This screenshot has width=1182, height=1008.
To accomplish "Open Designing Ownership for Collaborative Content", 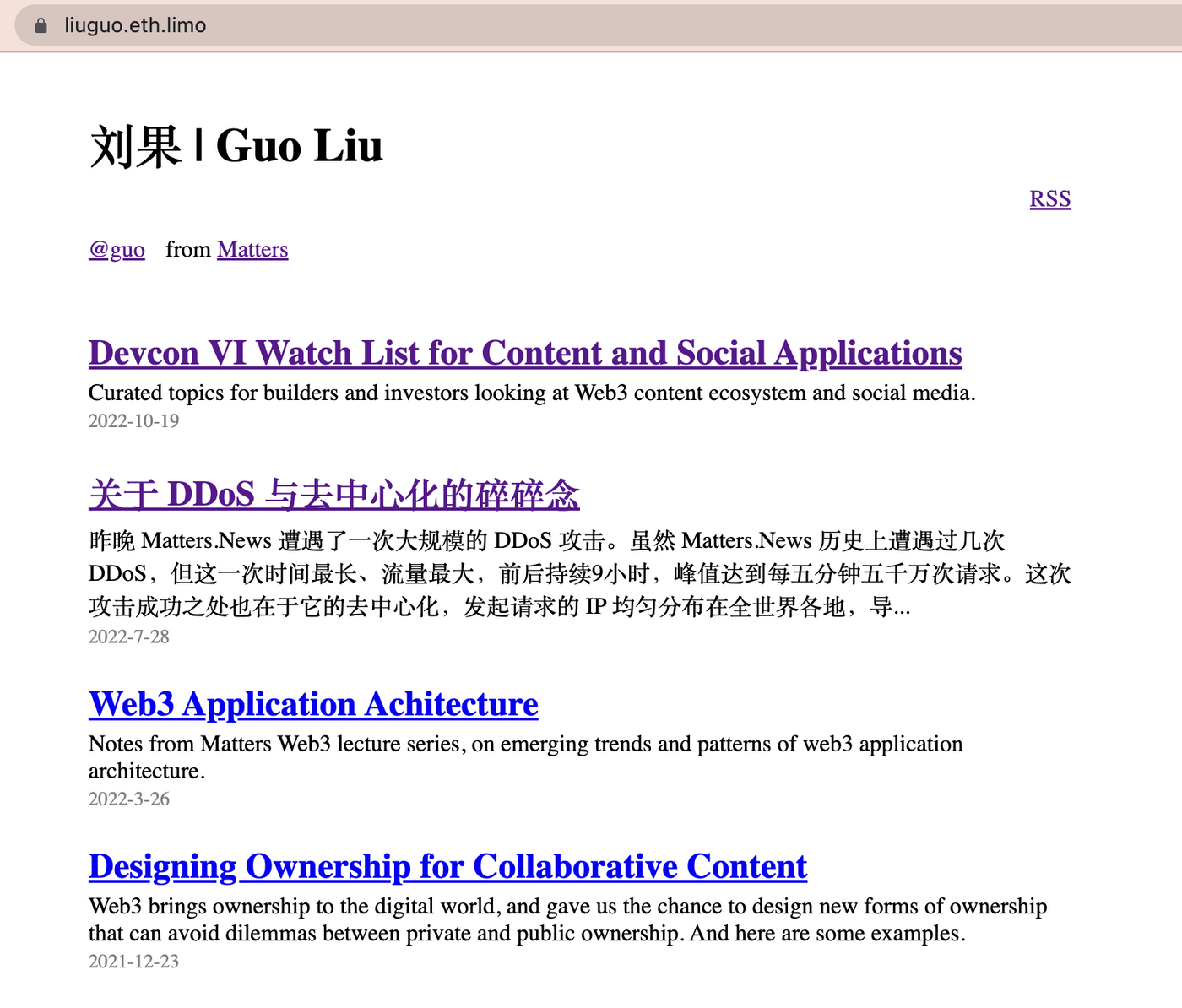I will coord(447,866).
